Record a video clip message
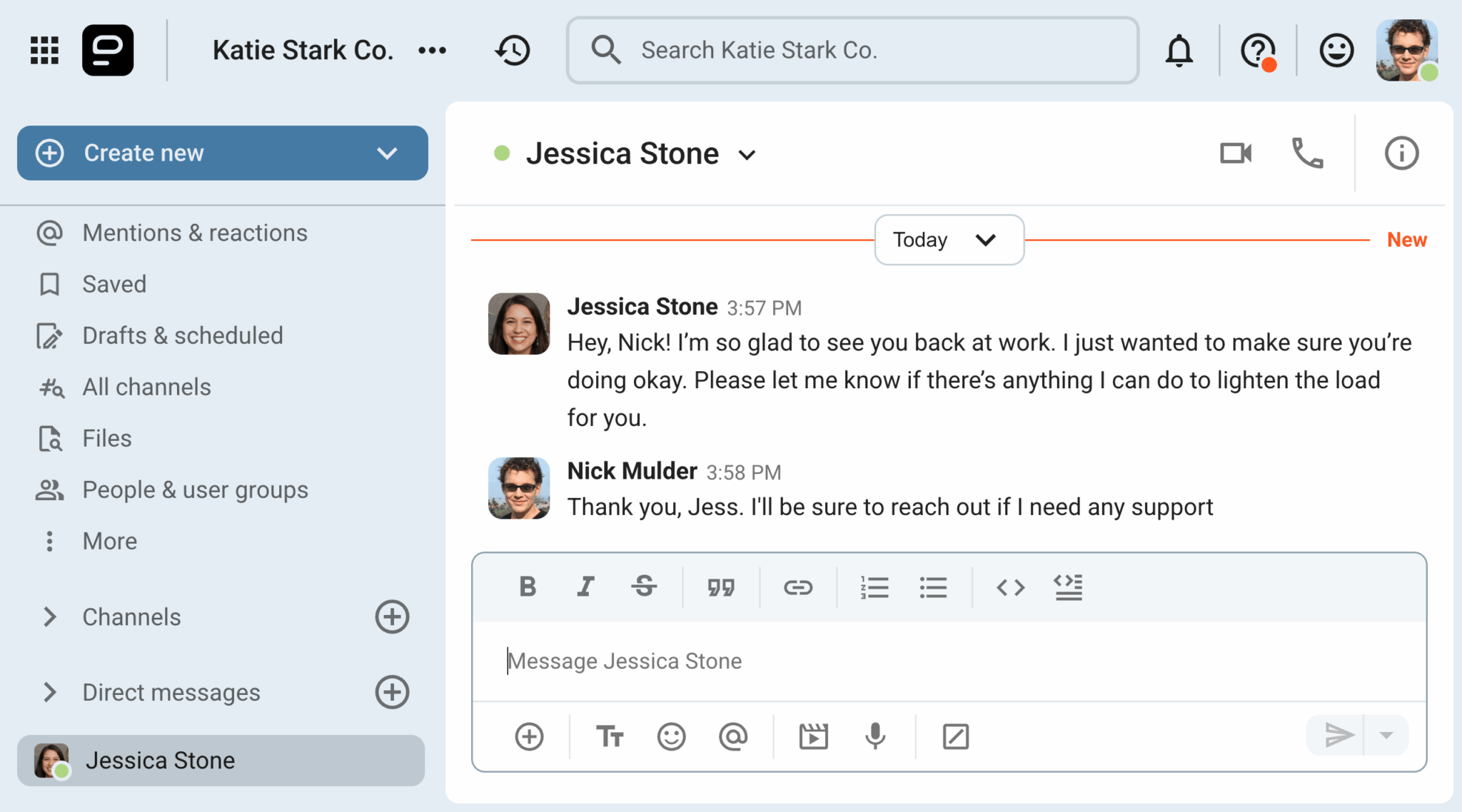 click(813, 736)
